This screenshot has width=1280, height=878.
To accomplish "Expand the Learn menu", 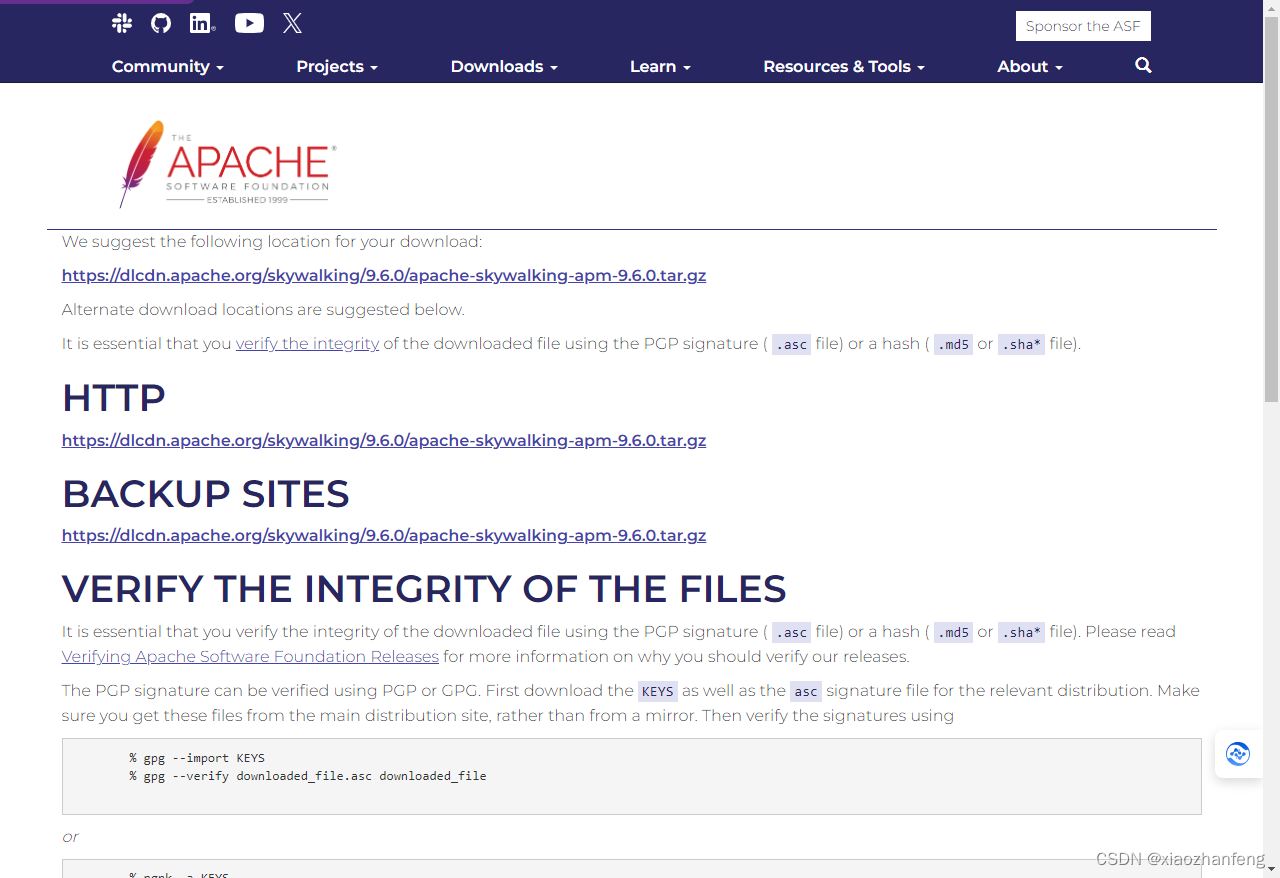I will 660,67.
